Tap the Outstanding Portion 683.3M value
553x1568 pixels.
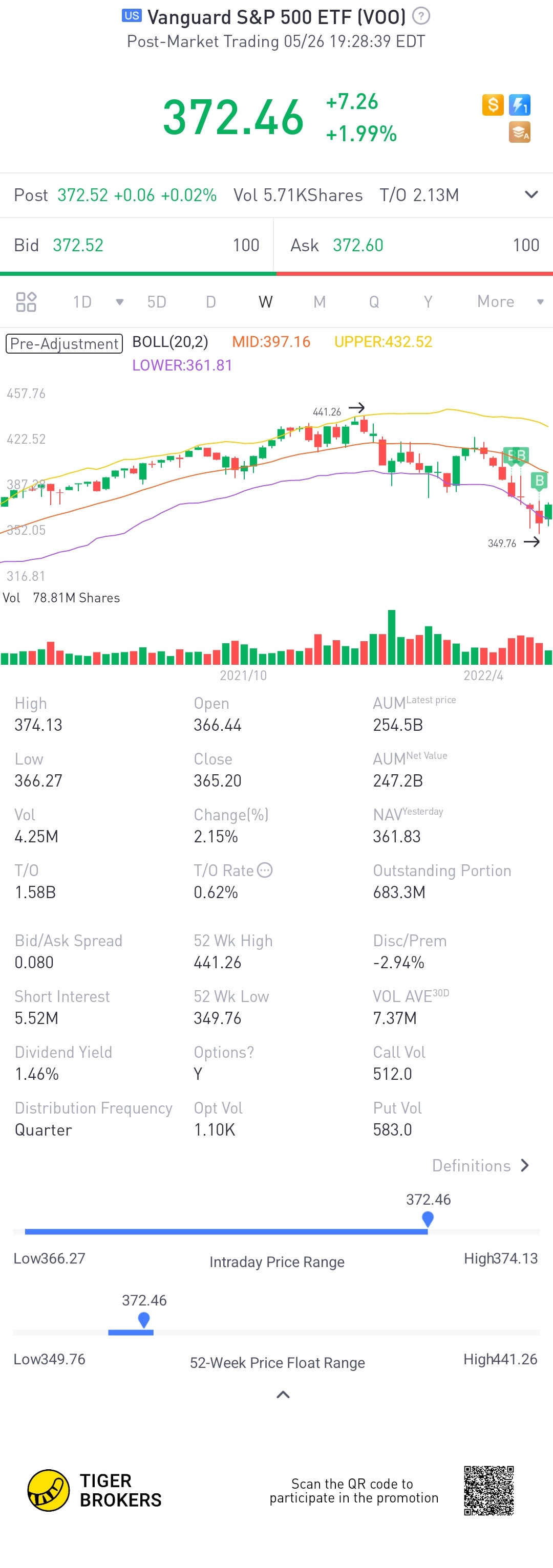[399, 892]
